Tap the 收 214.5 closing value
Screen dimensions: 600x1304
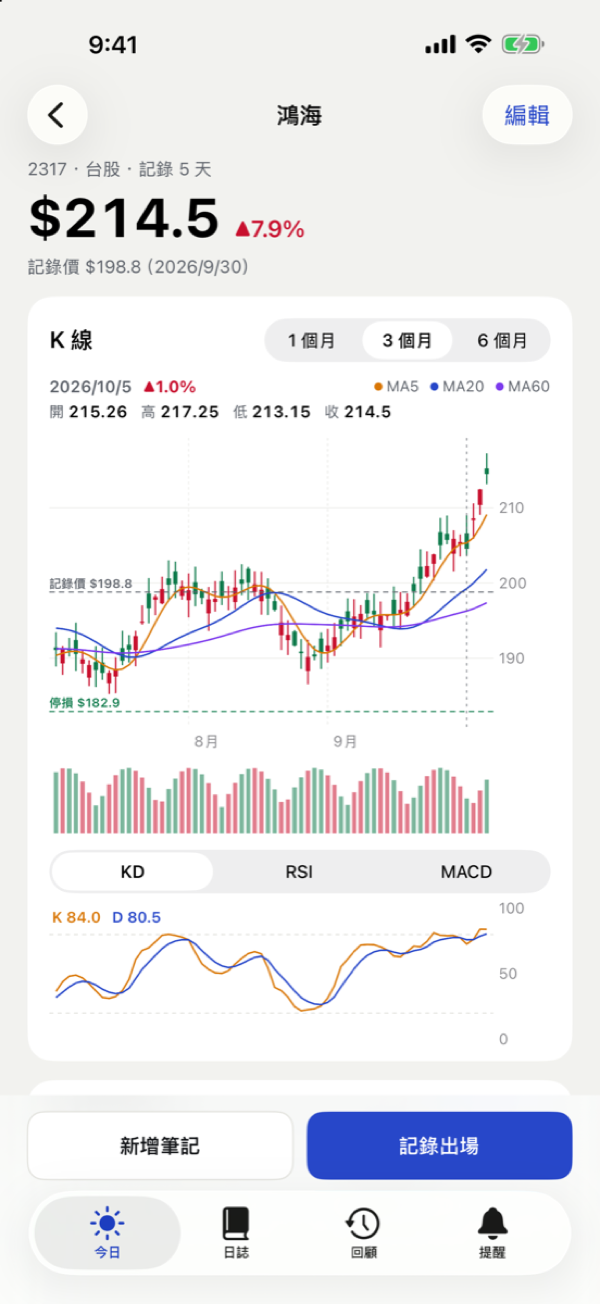tap(358, 412)
